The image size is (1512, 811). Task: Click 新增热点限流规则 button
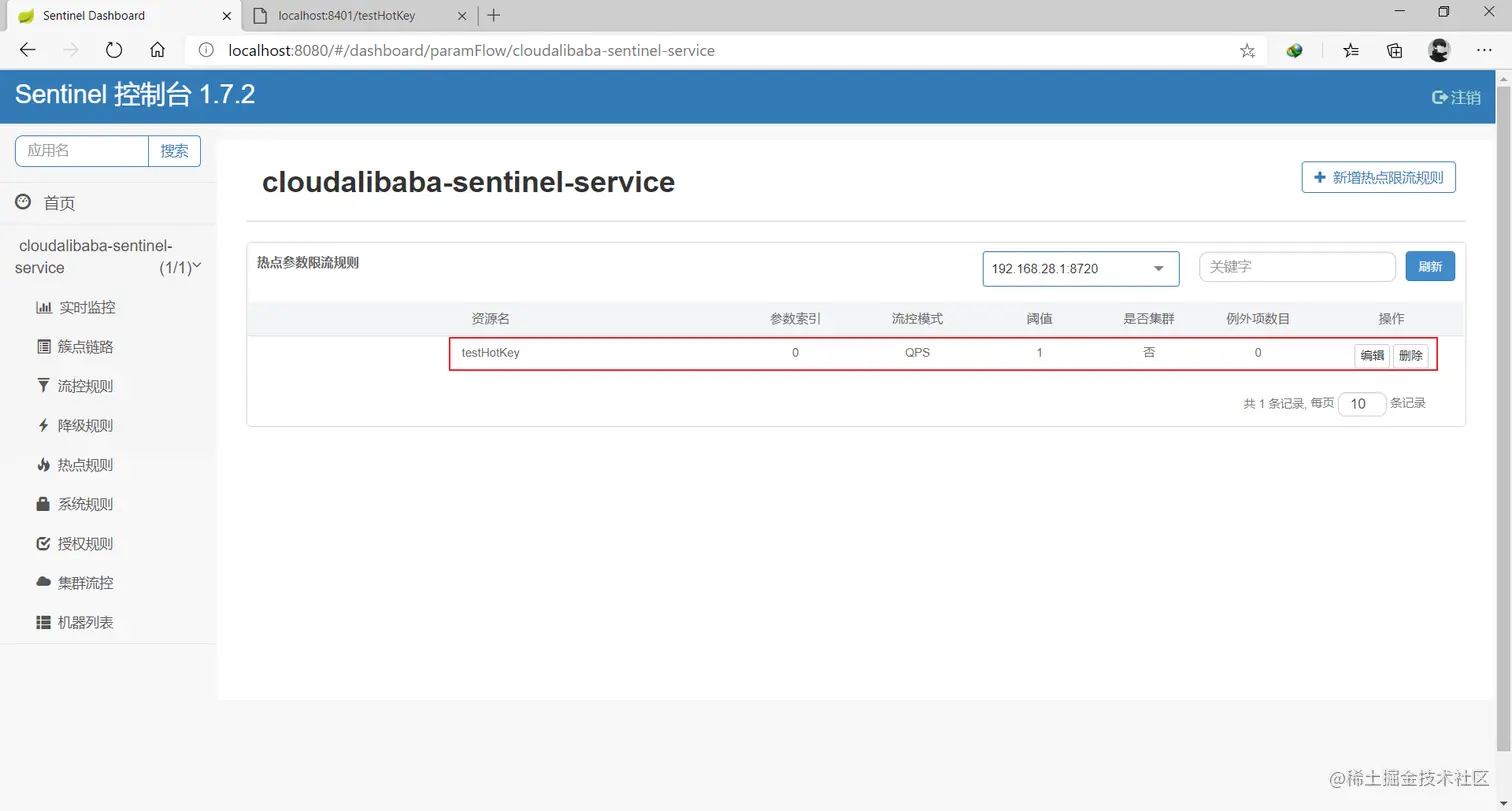pos(1378,177)
